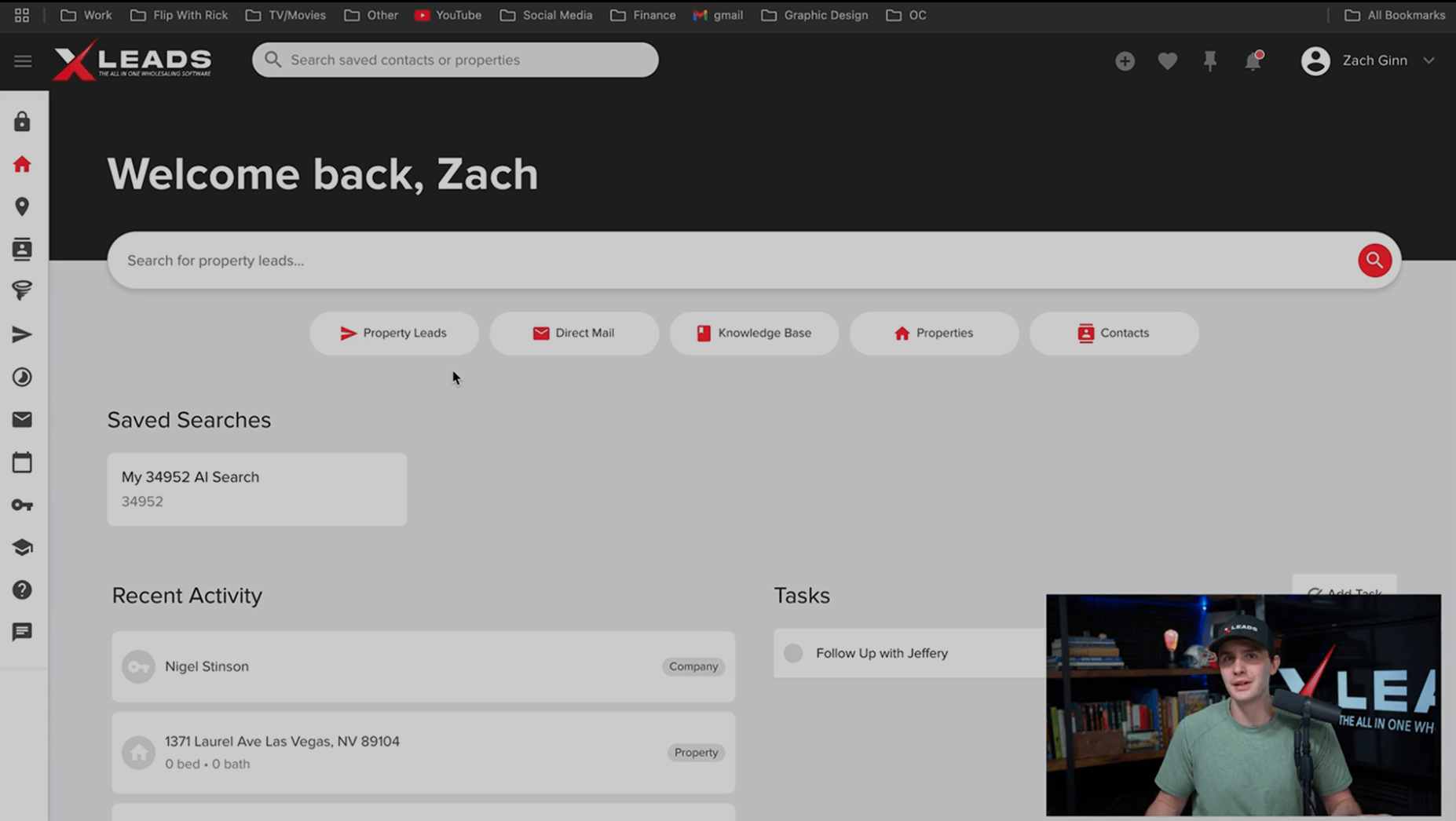Open the All Bookmarks folder
Viewport: 1456px width, 821px height.
(1395, 15)
